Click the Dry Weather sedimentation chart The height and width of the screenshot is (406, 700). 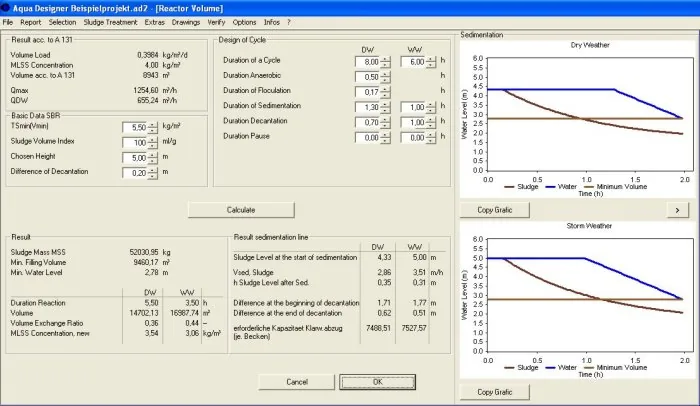[577, 119]
